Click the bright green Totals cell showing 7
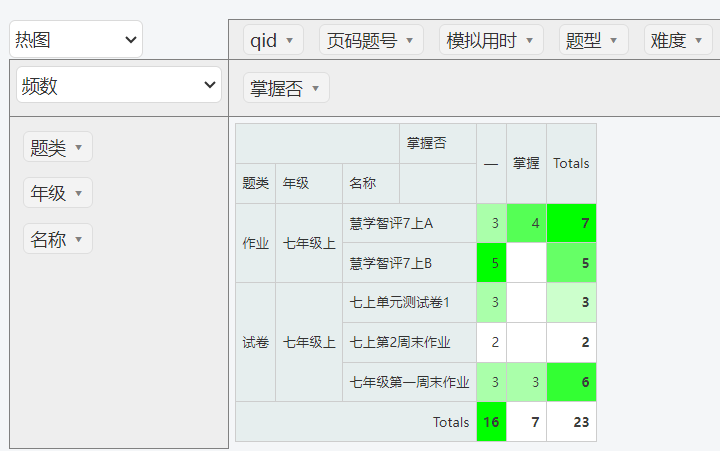 [x=571, y=223]
